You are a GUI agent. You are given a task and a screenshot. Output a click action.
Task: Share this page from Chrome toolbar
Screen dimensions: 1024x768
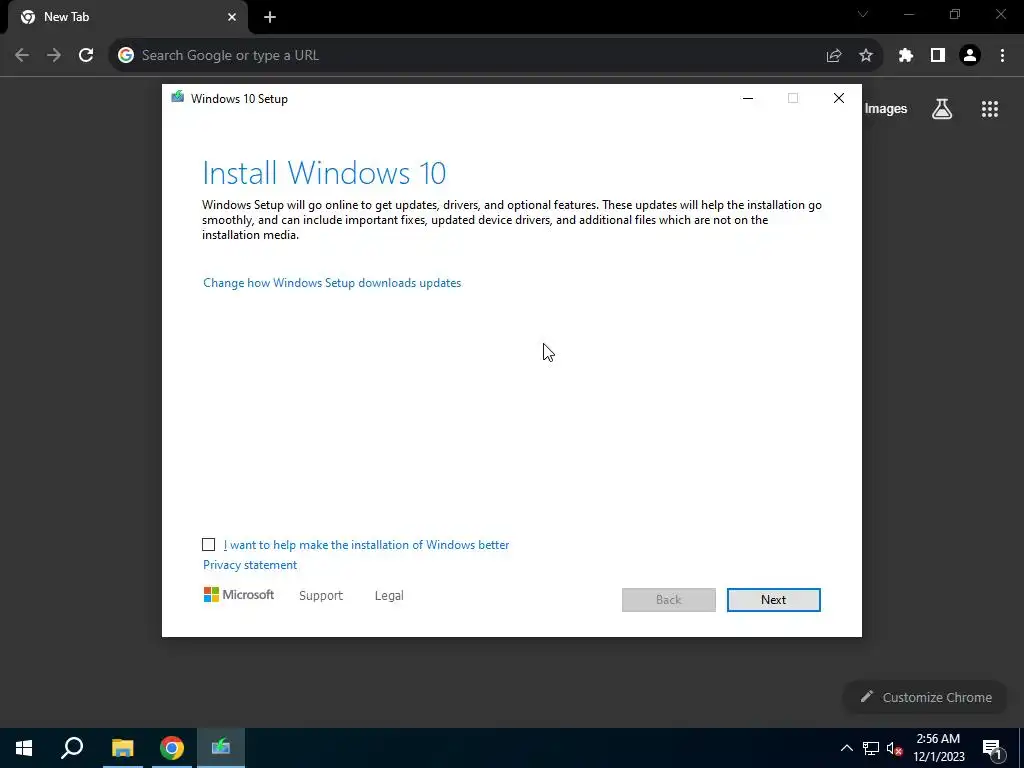(x=833, y=56)
